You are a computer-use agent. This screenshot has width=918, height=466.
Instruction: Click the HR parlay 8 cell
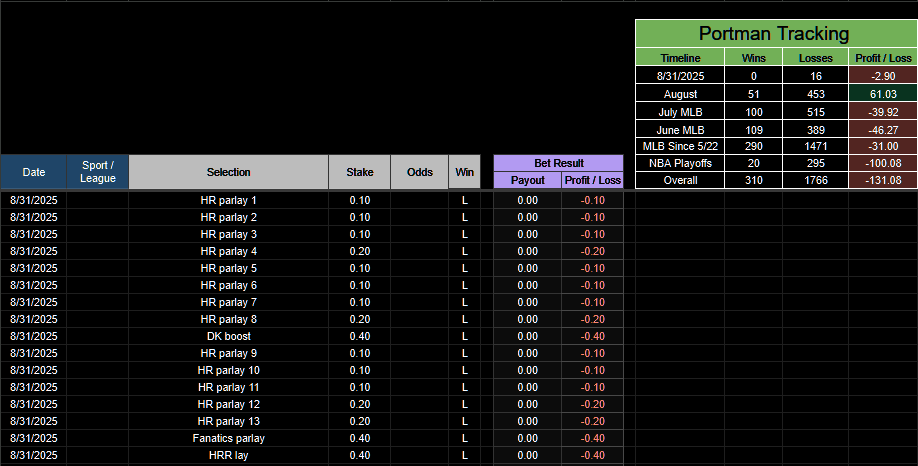tap(228, 319)
